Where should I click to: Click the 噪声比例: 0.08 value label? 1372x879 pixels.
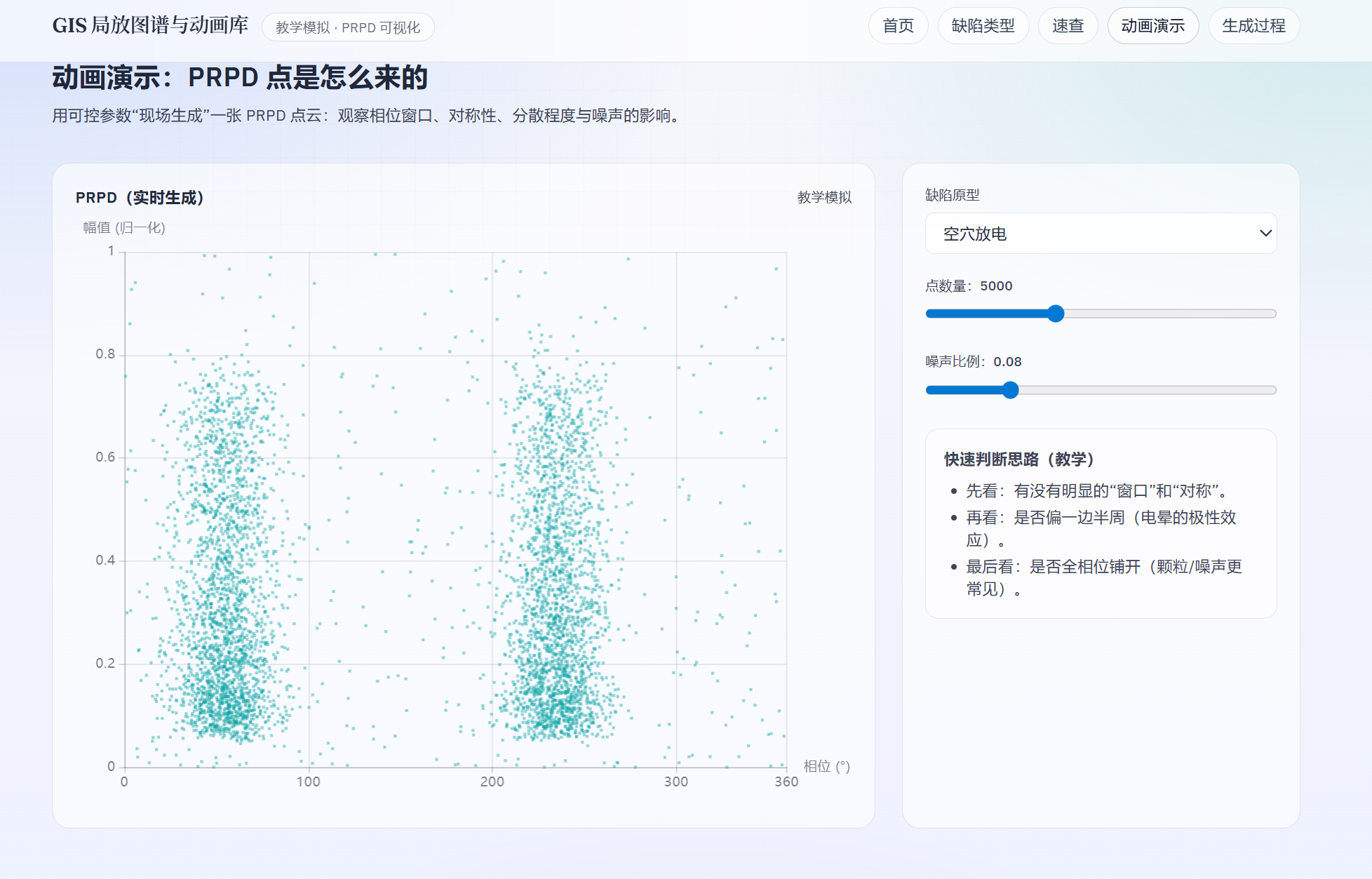tap(973, 362)
